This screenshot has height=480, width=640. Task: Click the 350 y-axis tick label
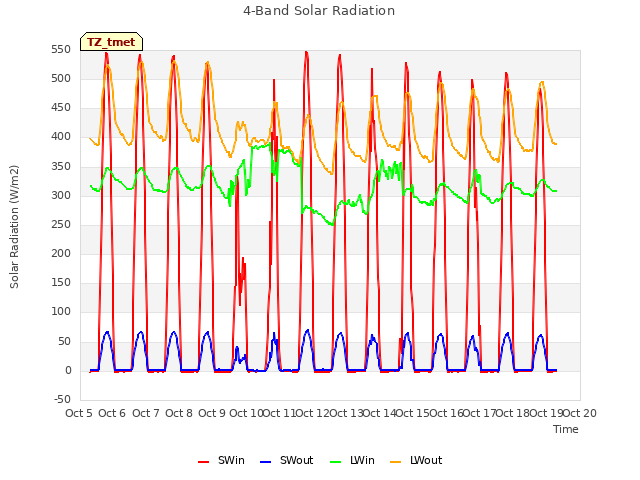61,166
